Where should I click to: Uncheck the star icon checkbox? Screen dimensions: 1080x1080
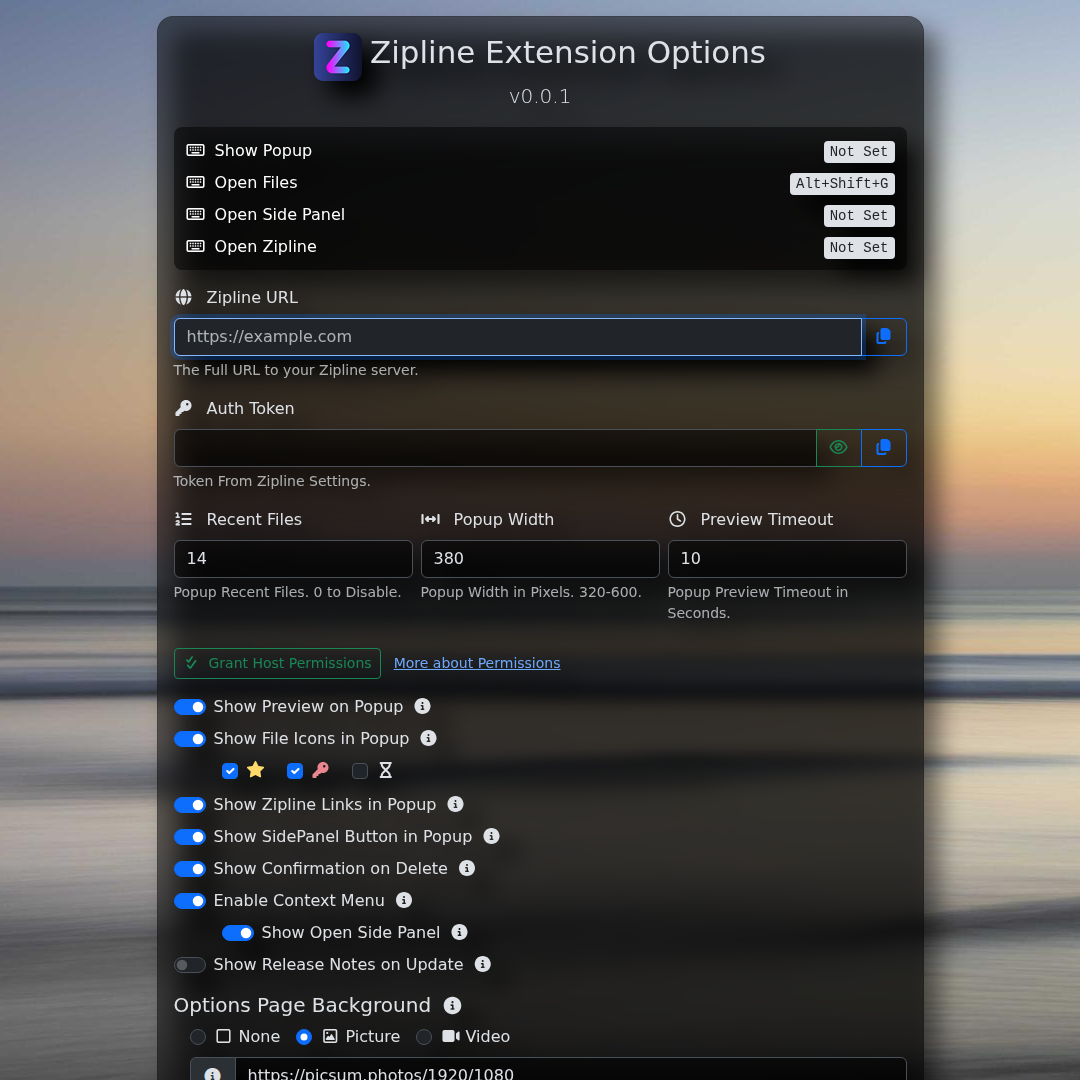pos(229,771)
